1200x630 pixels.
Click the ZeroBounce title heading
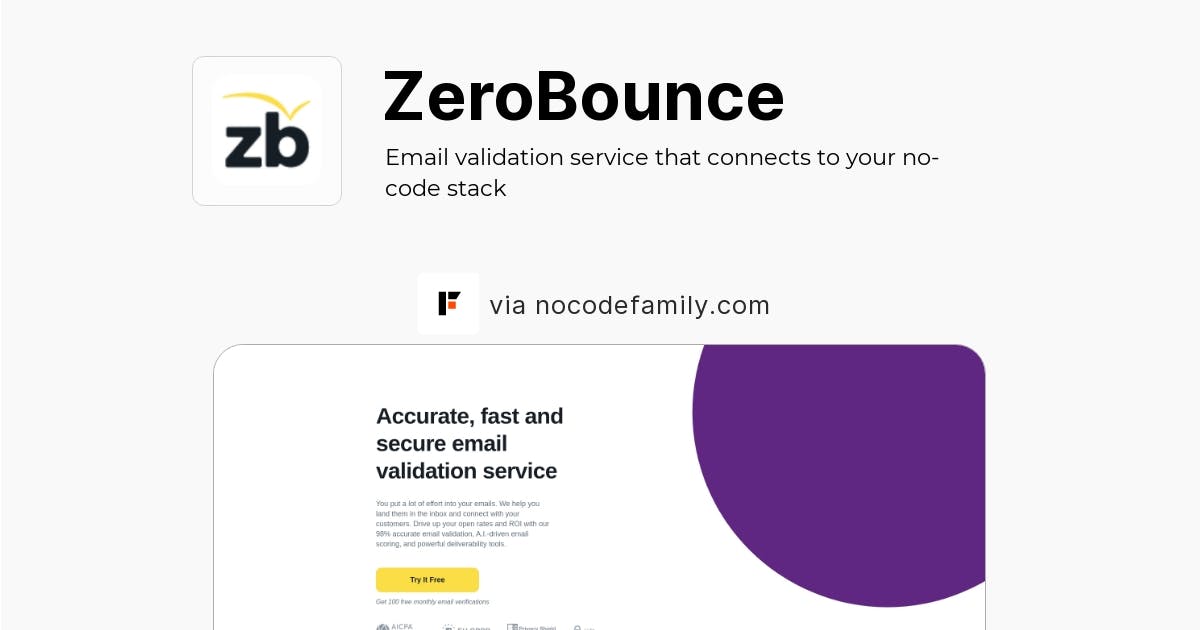pyautogui.click(x=584, y=96)
